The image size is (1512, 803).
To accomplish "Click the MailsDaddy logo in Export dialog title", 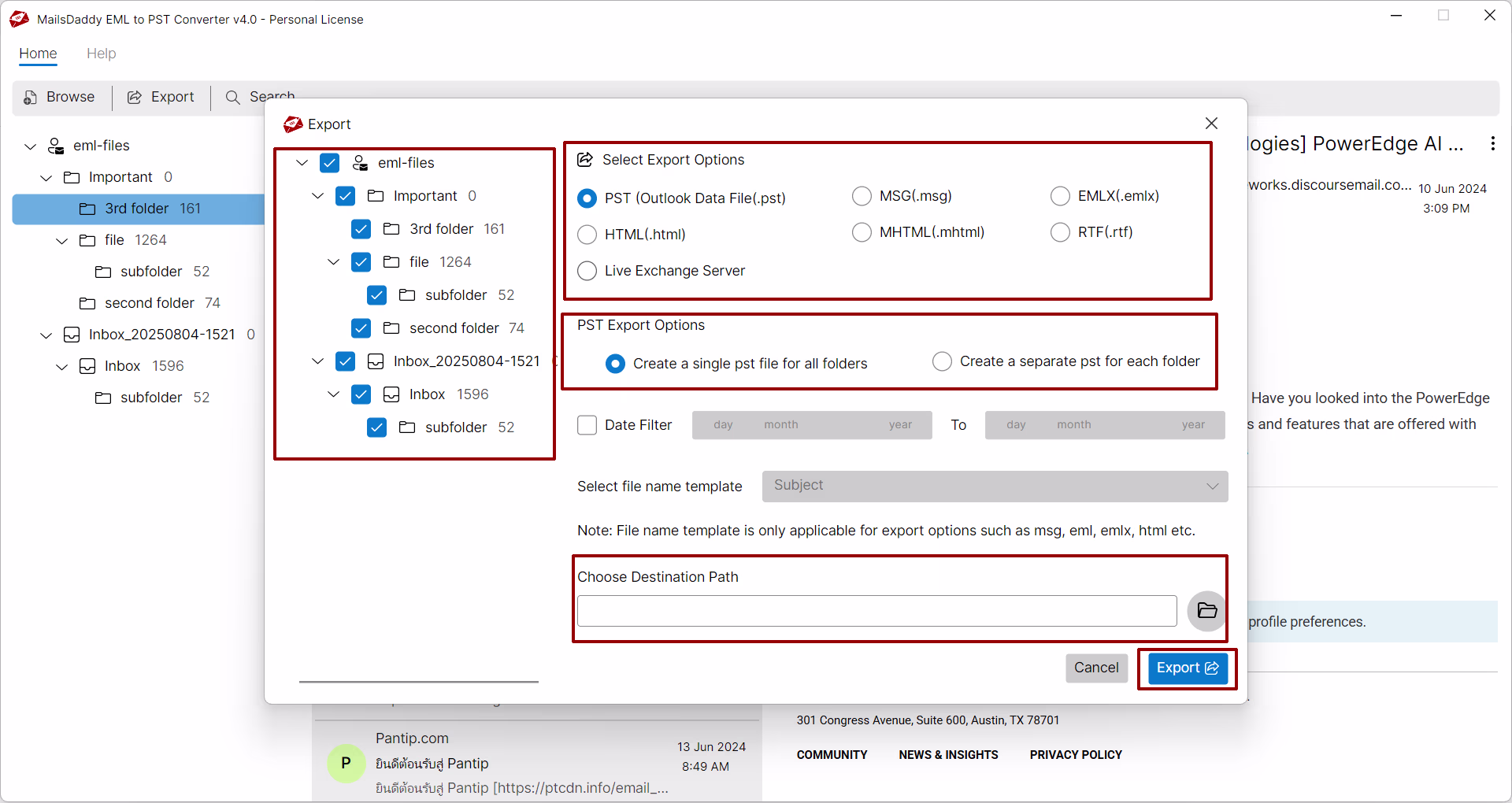I will click(x=293, y=124).
